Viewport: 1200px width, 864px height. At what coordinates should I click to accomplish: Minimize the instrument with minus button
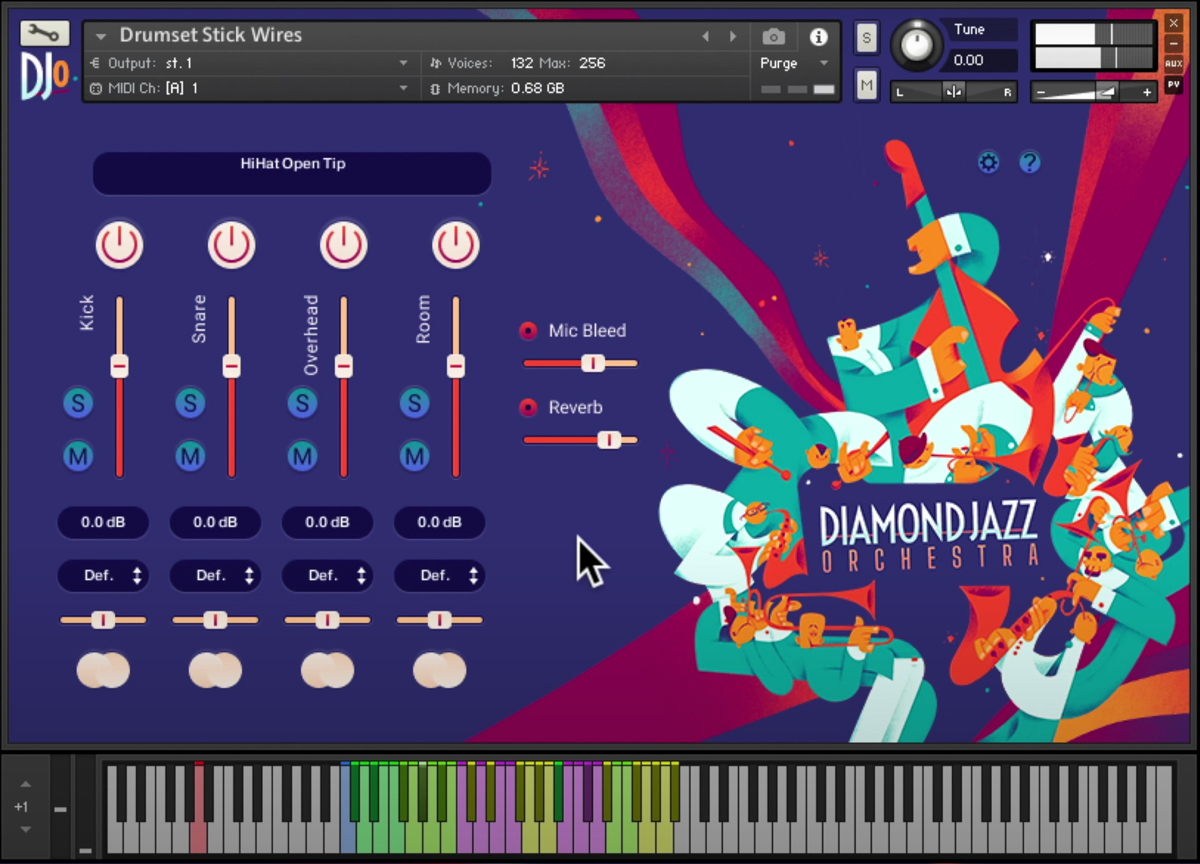pyautogui.click(x=1174, y=43)
